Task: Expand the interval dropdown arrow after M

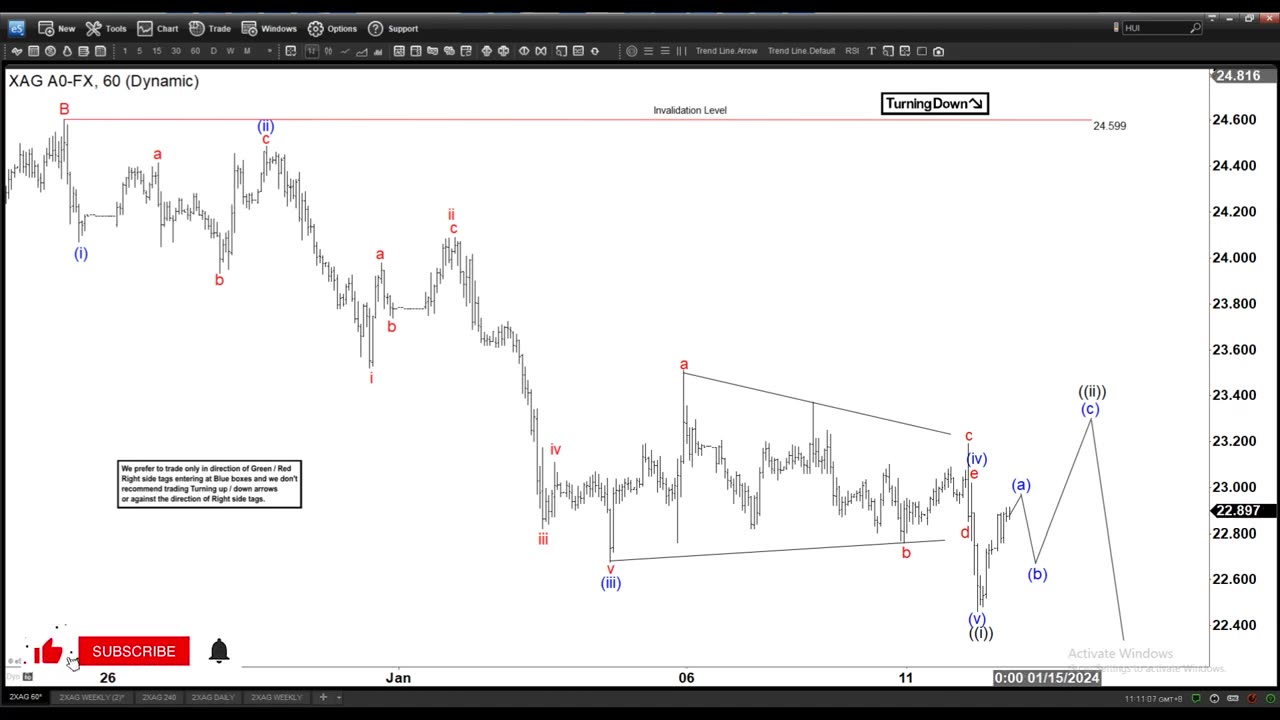Action: 270,51
